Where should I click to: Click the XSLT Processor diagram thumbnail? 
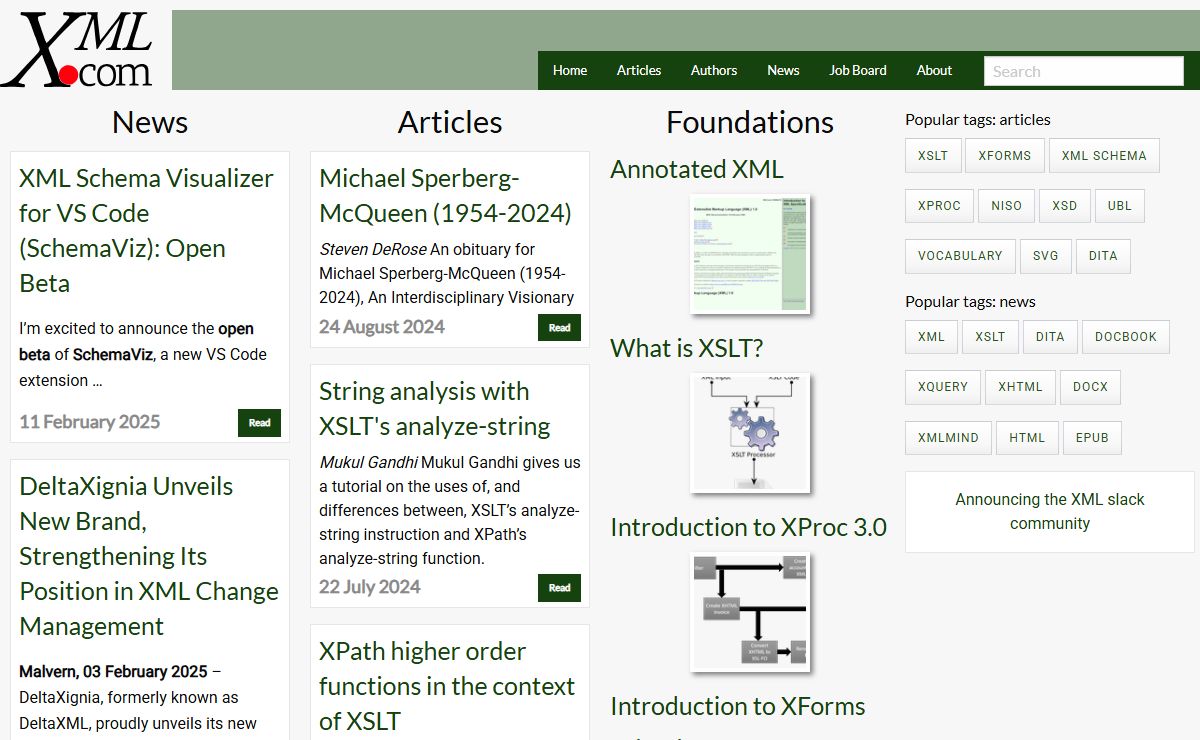click(x=750, y=433)
